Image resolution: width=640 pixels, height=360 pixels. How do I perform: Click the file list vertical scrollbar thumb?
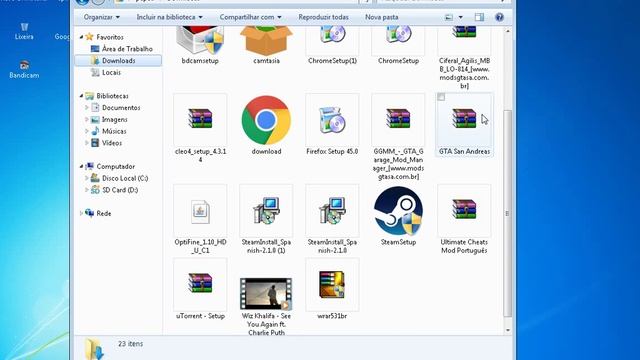tap(507, 213)
